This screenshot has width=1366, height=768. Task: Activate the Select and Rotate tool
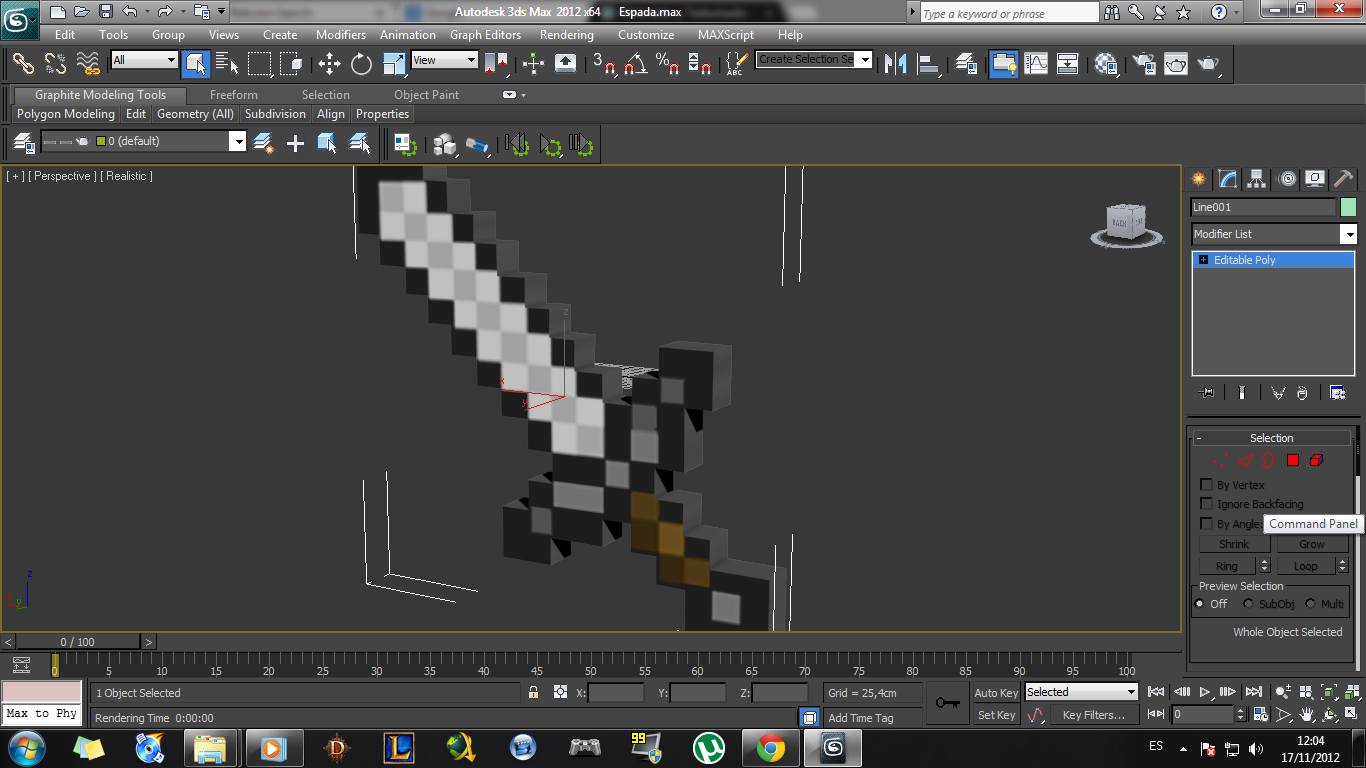tap(361, 63)
